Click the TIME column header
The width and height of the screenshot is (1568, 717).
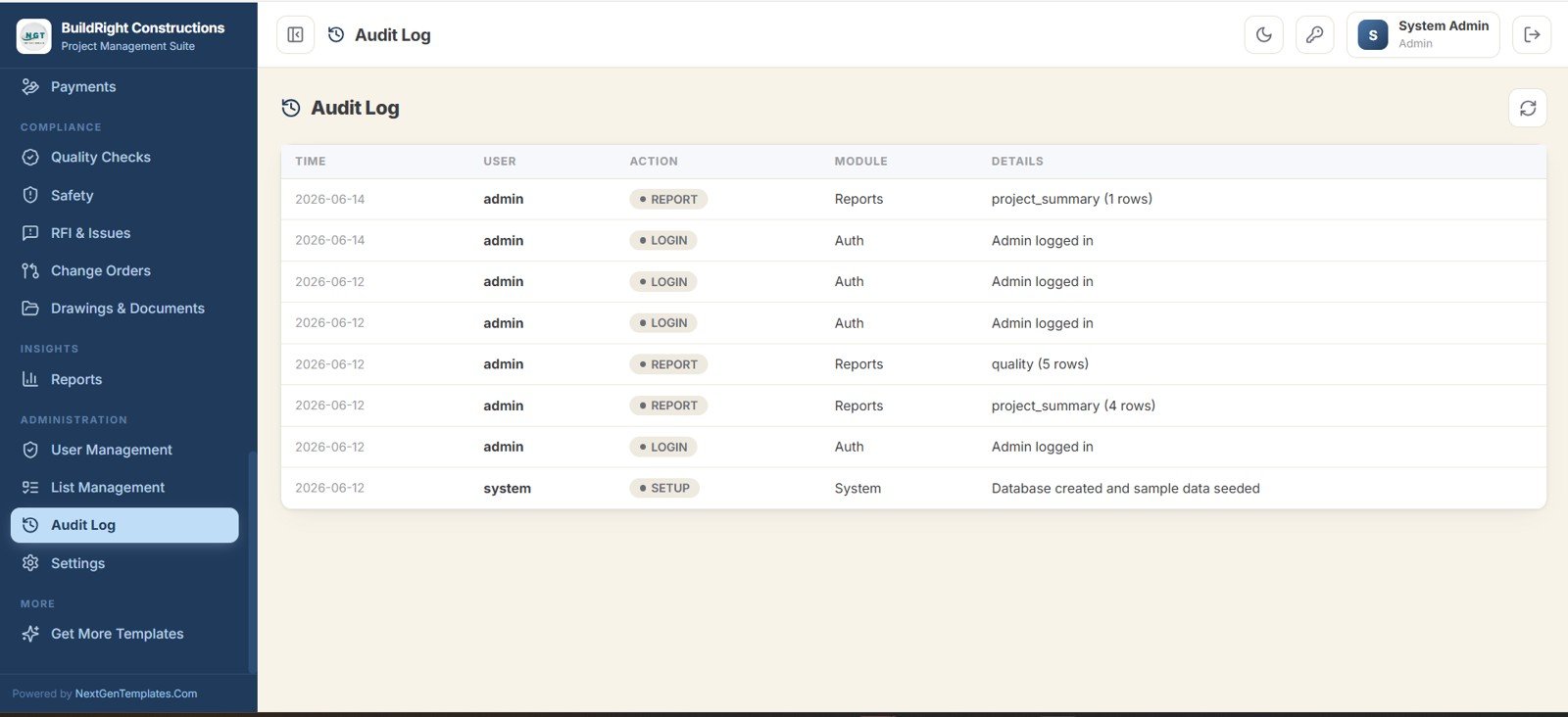311,161
